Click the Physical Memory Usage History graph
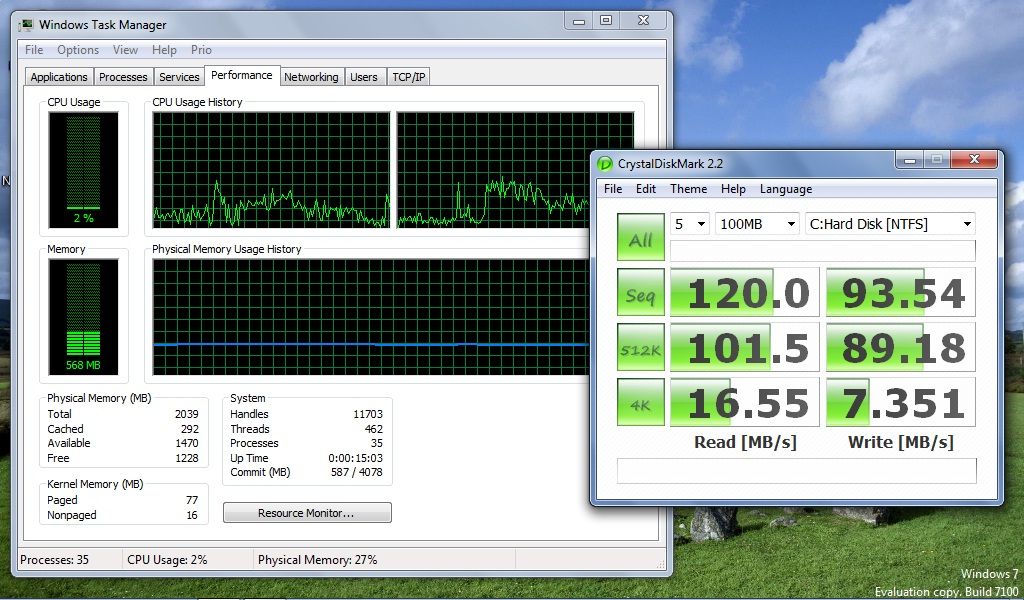 tap(371, 317)
